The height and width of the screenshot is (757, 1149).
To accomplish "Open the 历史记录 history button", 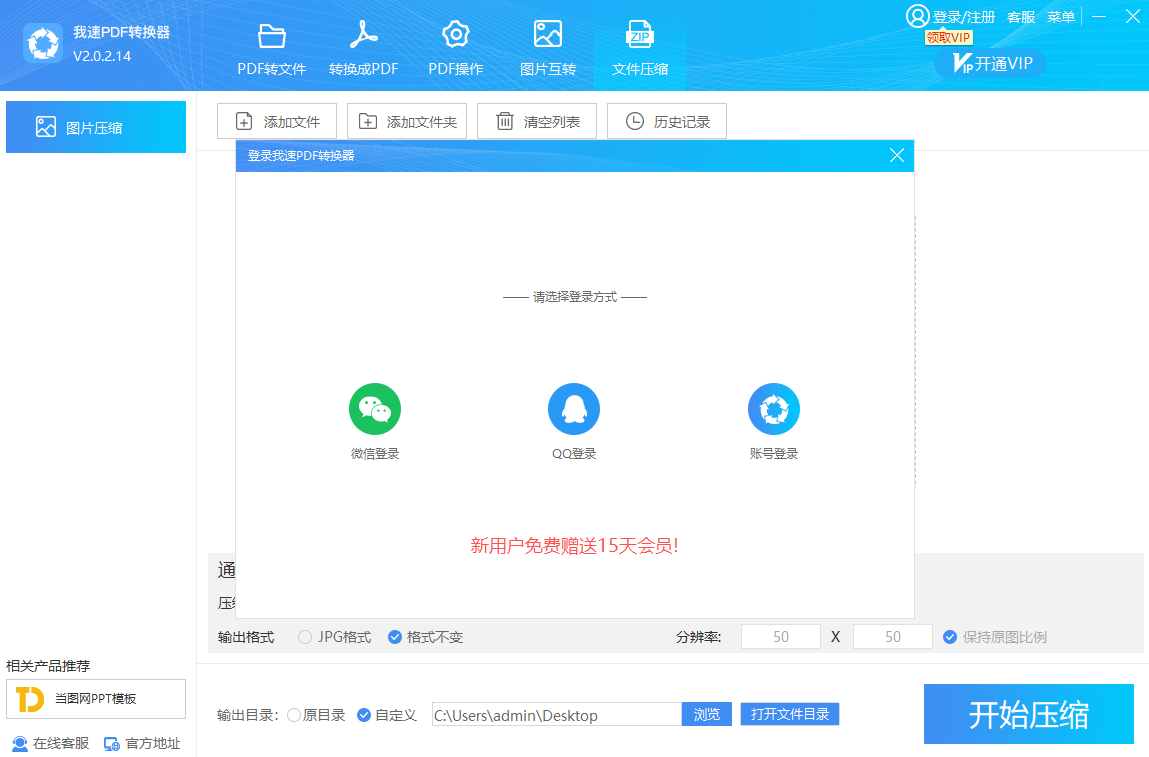I will pyautogui.click(x=667, y=121).
